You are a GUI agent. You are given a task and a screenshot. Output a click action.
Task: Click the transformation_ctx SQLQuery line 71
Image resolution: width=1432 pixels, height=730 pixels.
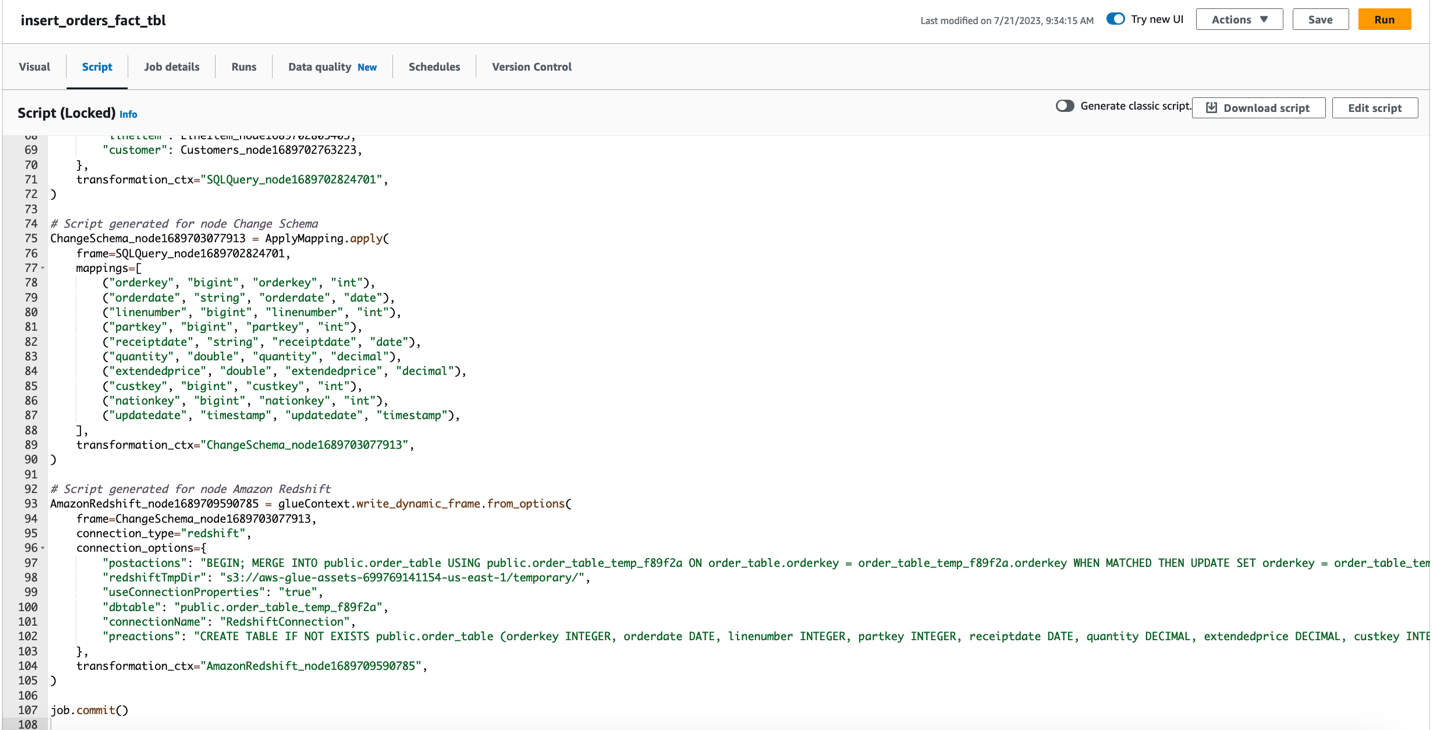click(x=232, y=180)
